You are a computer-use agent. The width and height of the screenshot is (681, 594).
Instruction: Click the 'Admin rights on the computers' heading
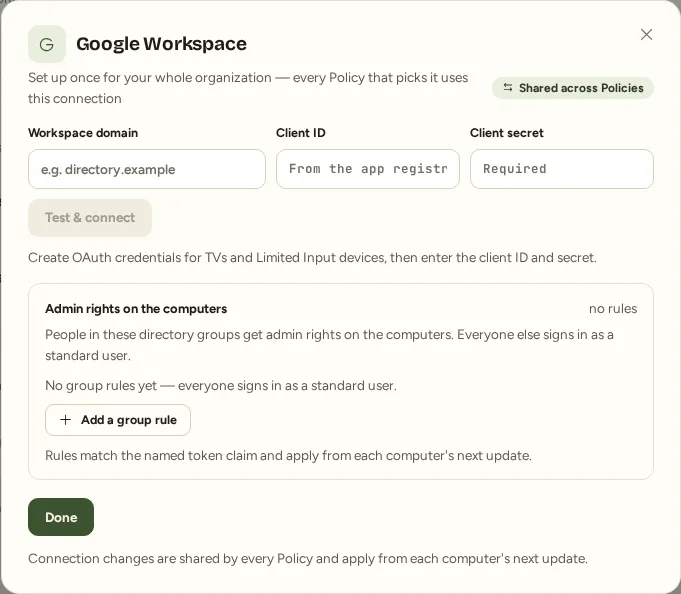click(x=136, y=309)
